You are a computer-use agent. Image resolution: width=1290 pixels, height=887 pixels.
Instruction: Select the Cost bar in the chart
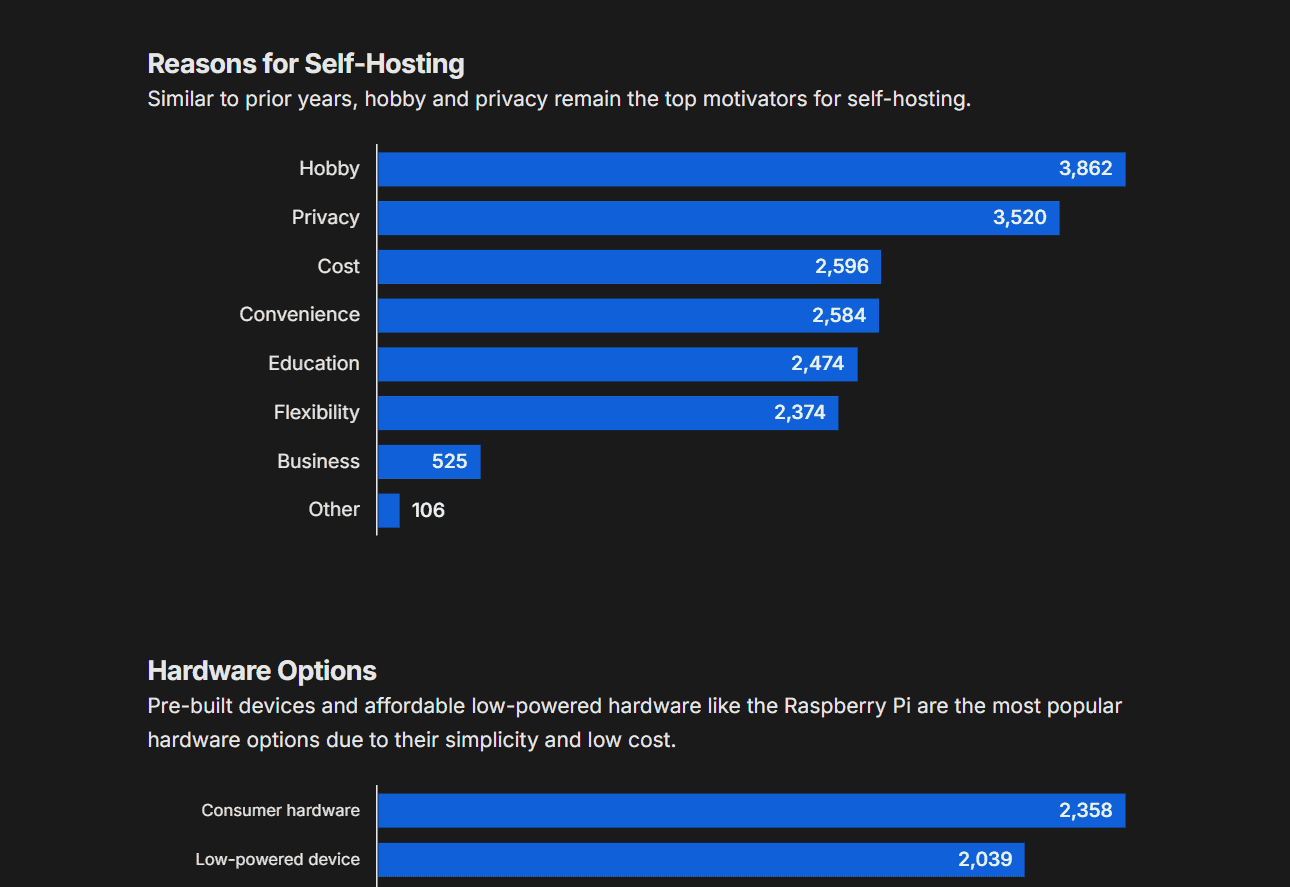[629, 267]
